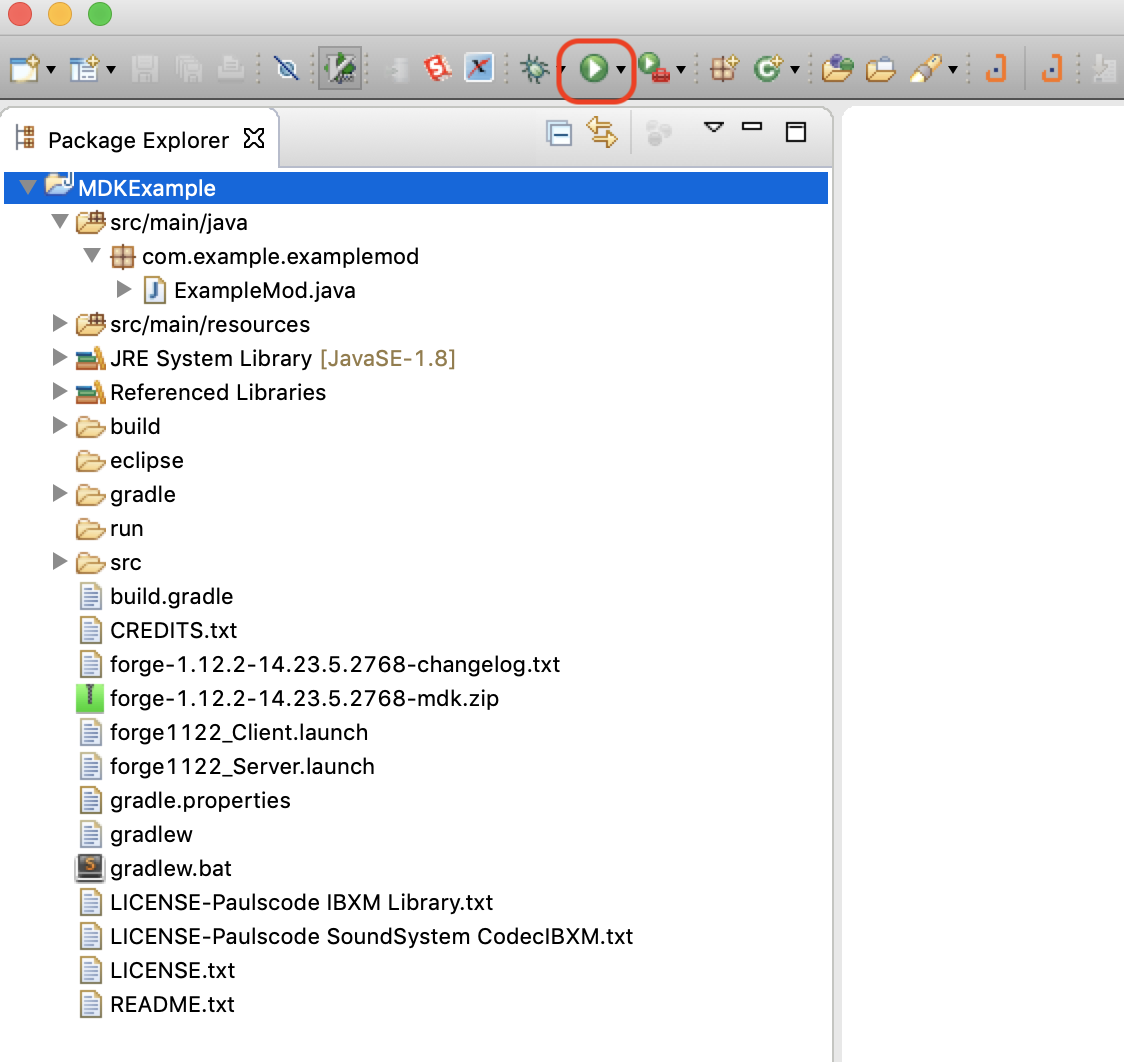Image resolution: width=1124 pixels, height=1062 pixels.
Task: Select ExampleMod.java file
Action: pos(265,291)
